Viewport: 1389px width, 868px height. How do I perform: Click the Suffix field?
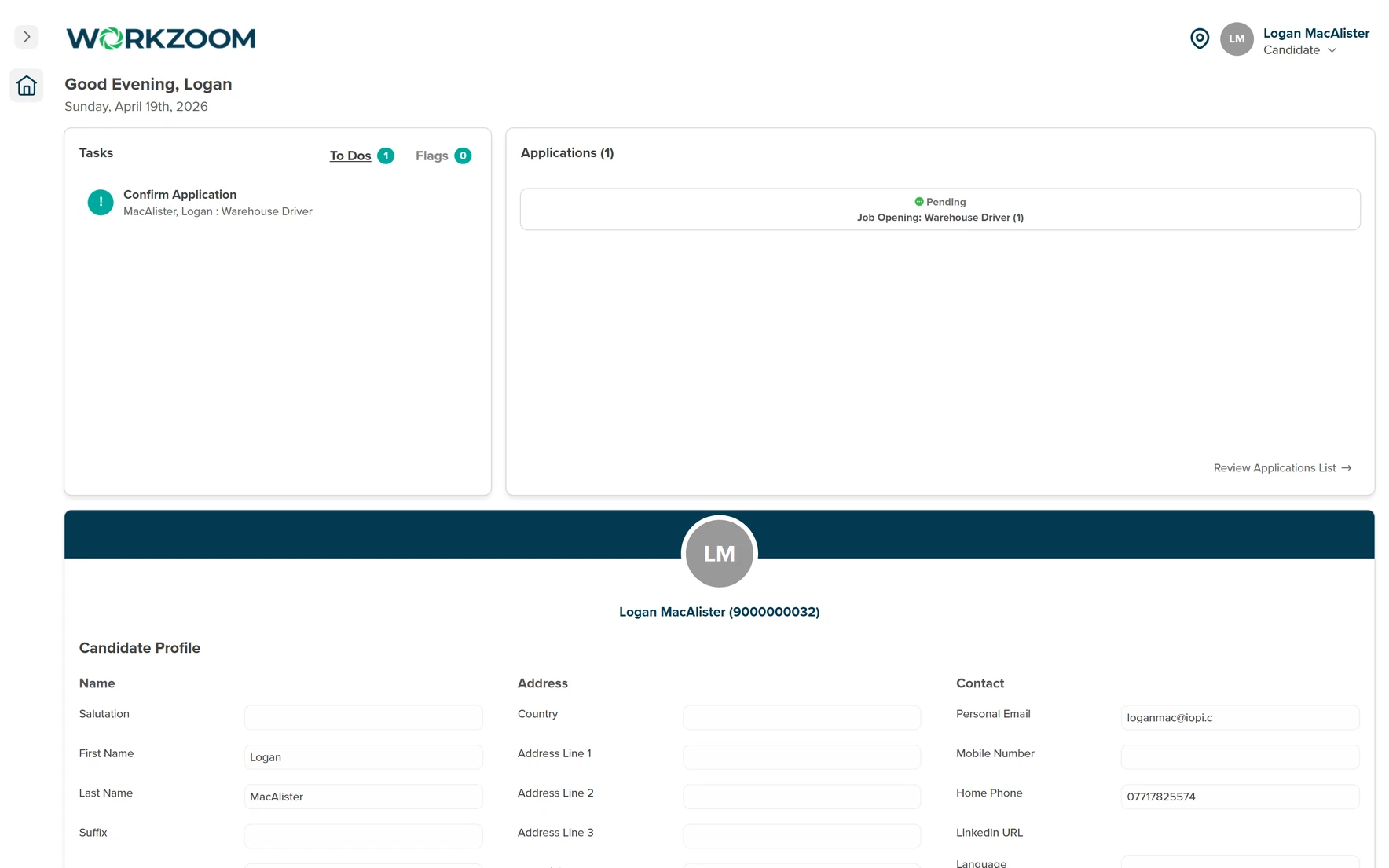363,836
